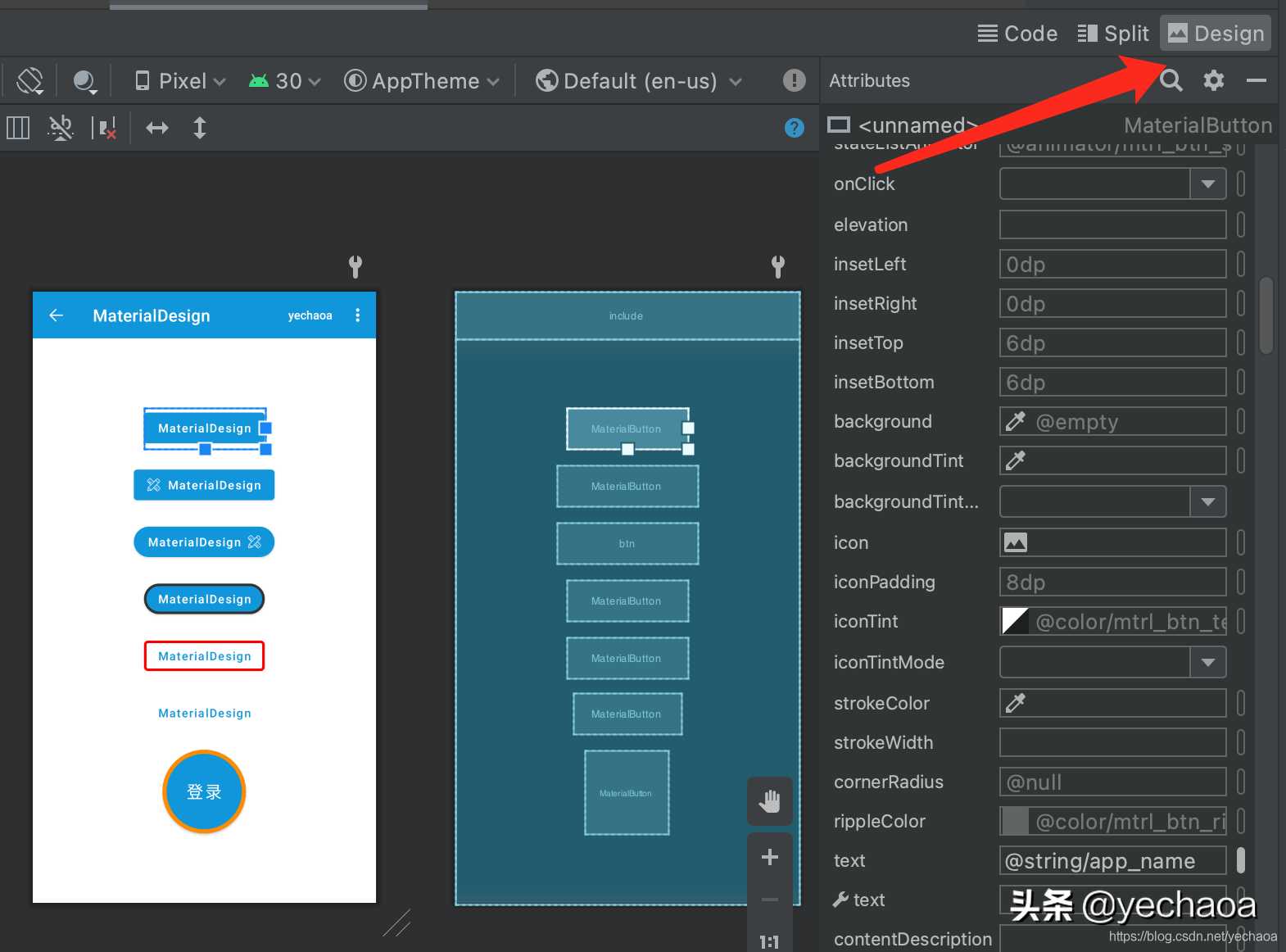Click the insetLeft 0dp field
1286x952 pixels.
(1112, 265)
